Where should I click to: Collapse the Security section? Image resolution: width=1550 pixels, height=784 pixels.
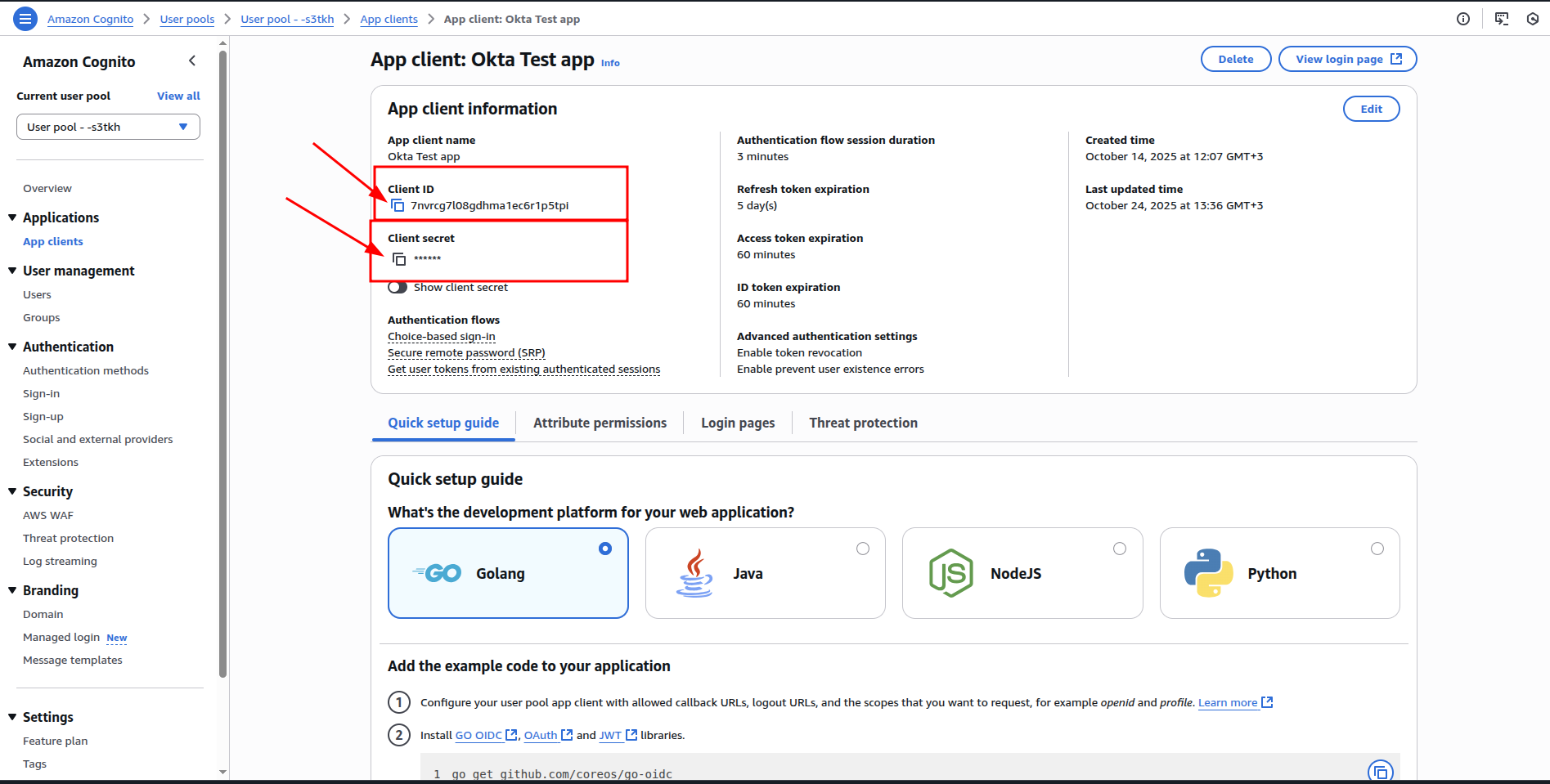12,491
